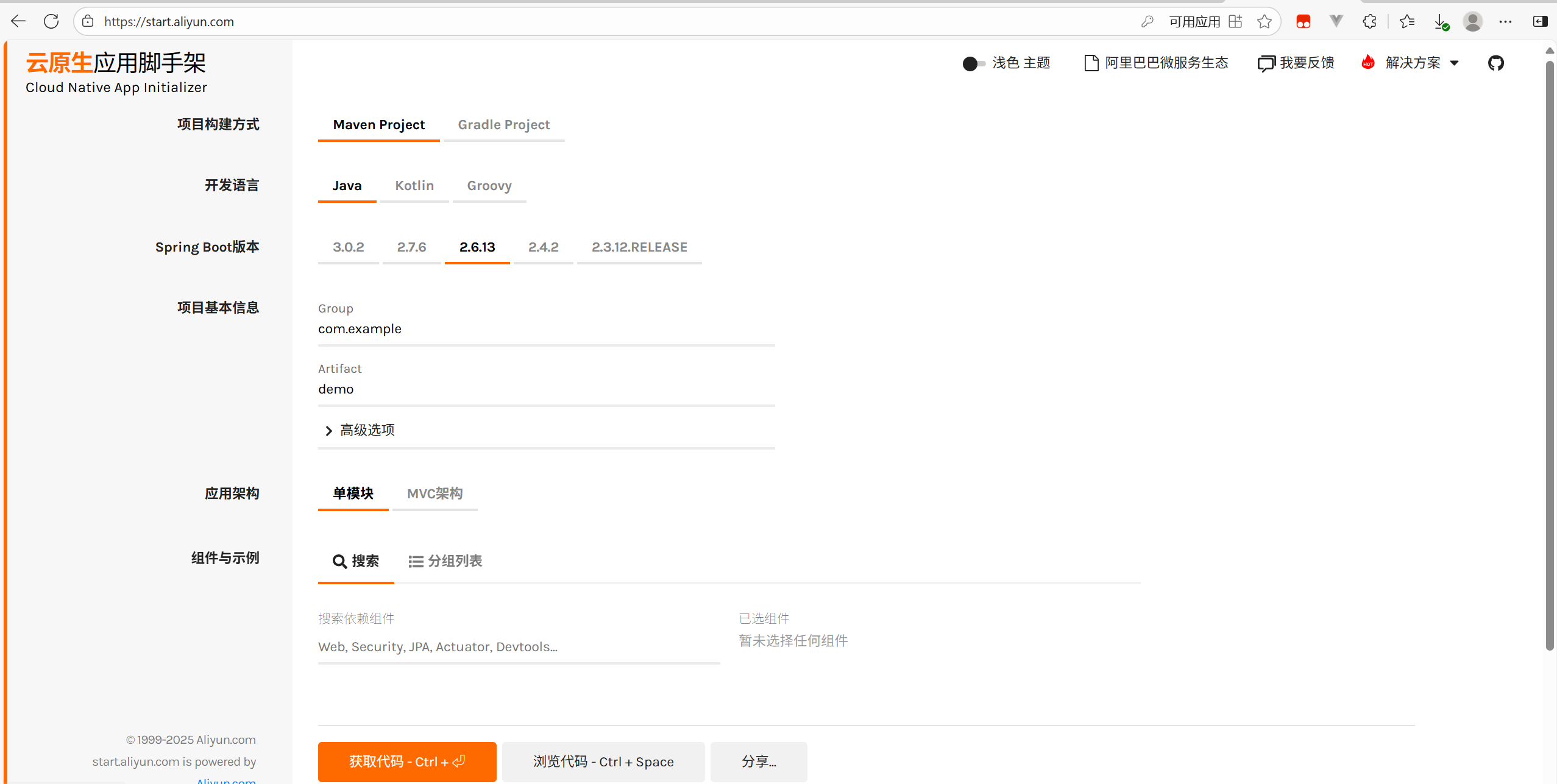Choose Groovy as development language
Image resolution: width=1557 pixels, height=784 pixels.
pyautogui.click(x=489, y=186)
